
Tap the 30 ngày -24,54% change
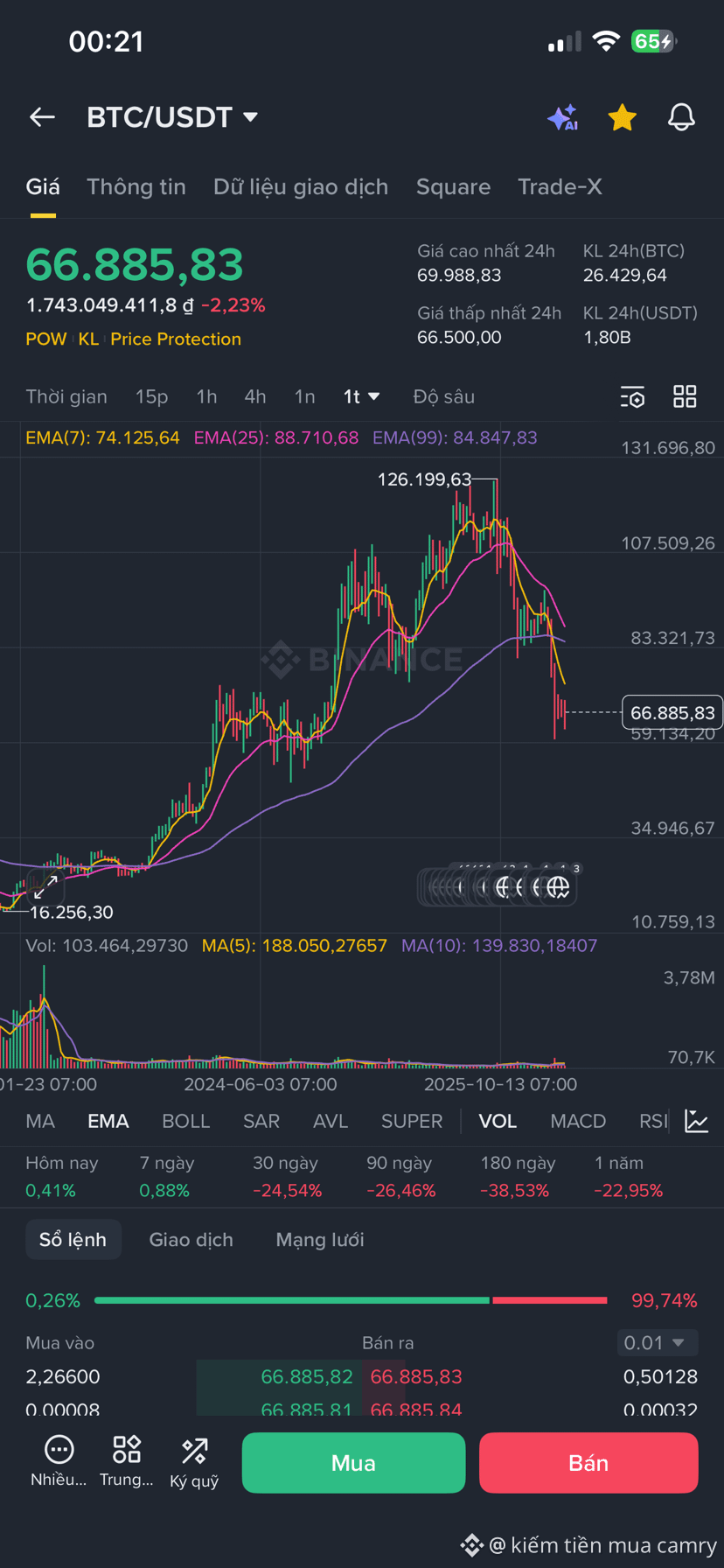[x=288, y=1177]
